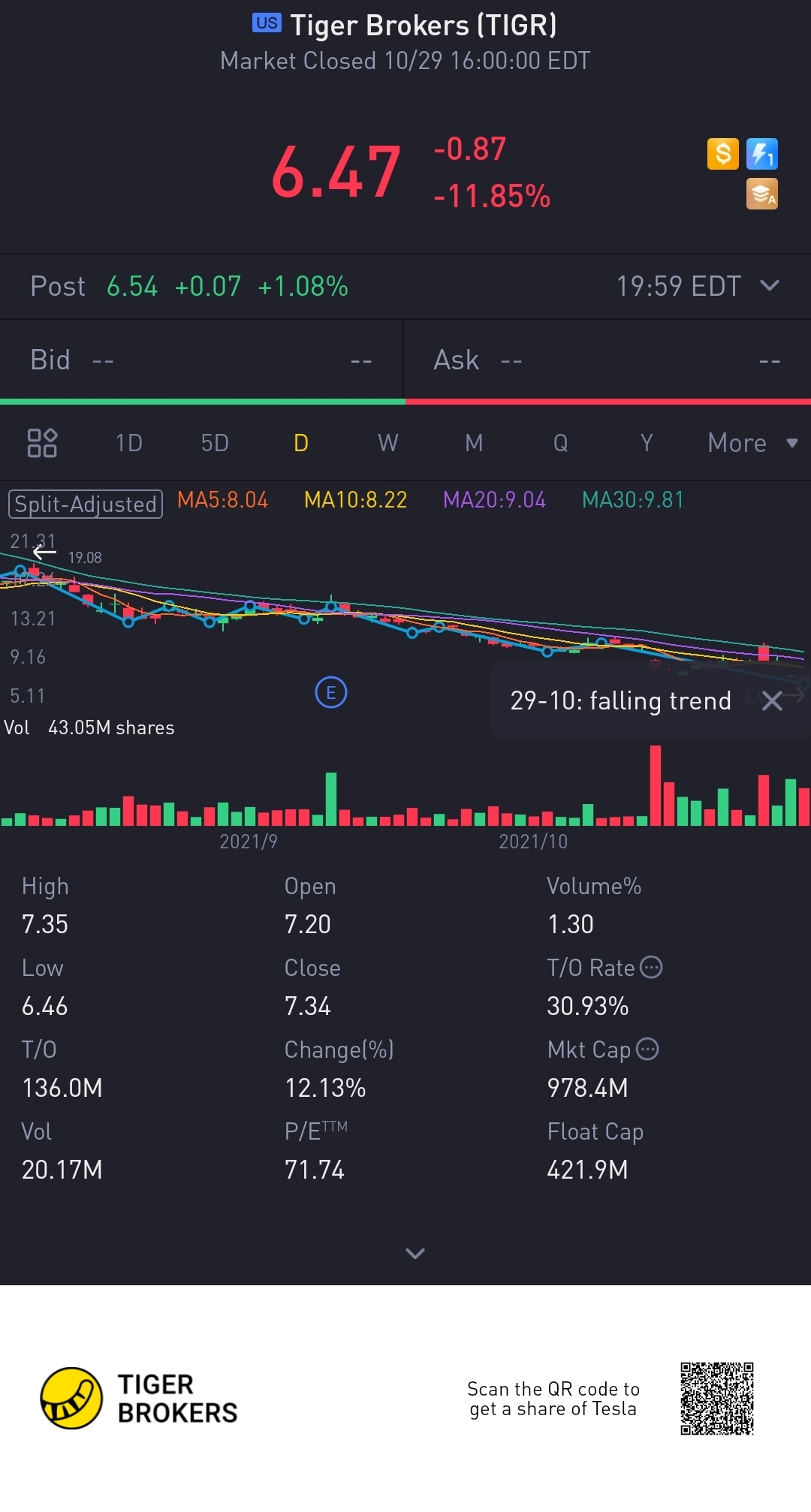The width and height of the screenshot is (811, 1512).
Task: Open T/O Rate info bubble
Action: (651, 968)
